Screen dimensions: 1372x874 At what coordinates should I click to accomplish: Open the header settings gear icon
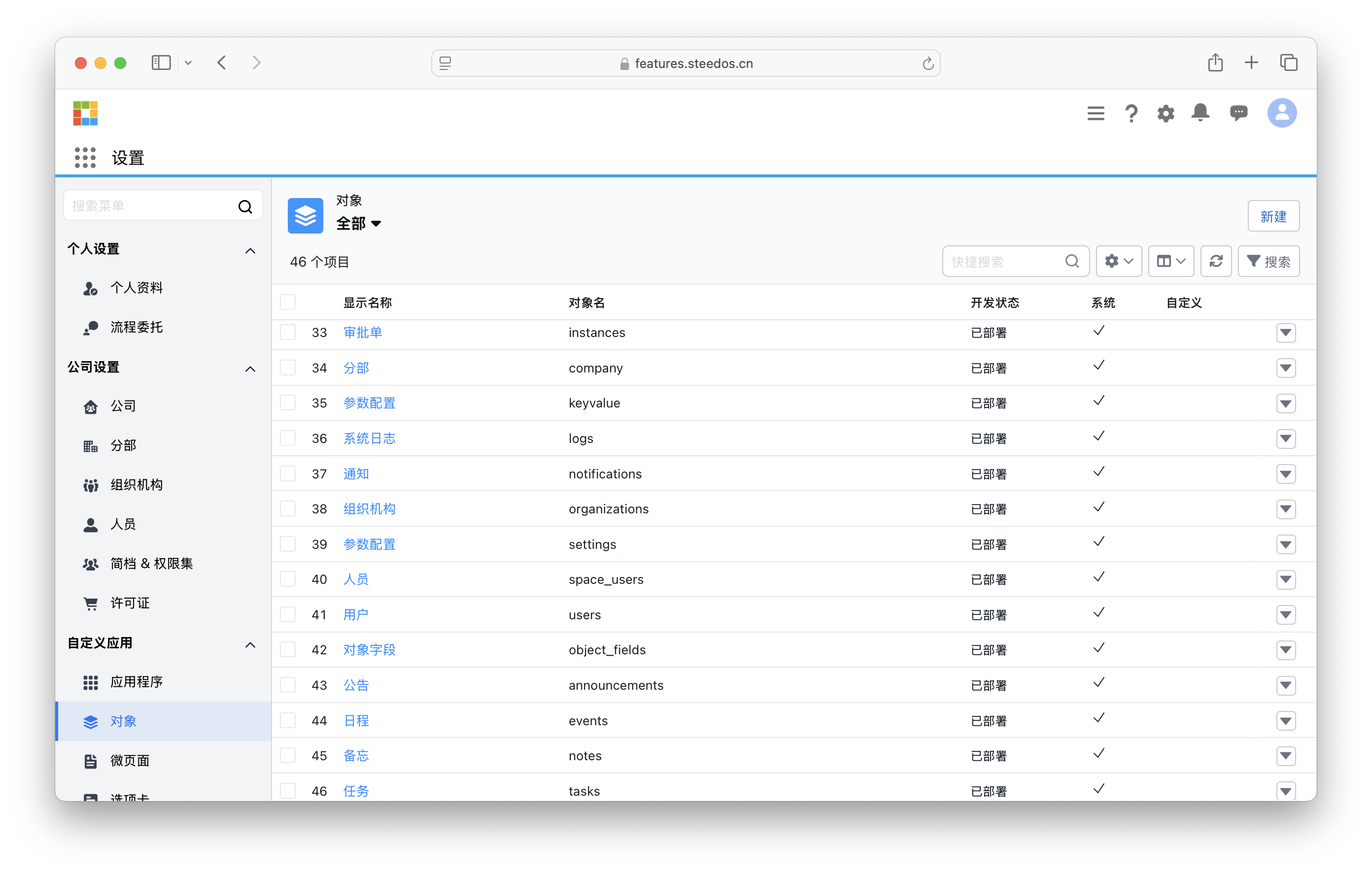click(1166, 113)
